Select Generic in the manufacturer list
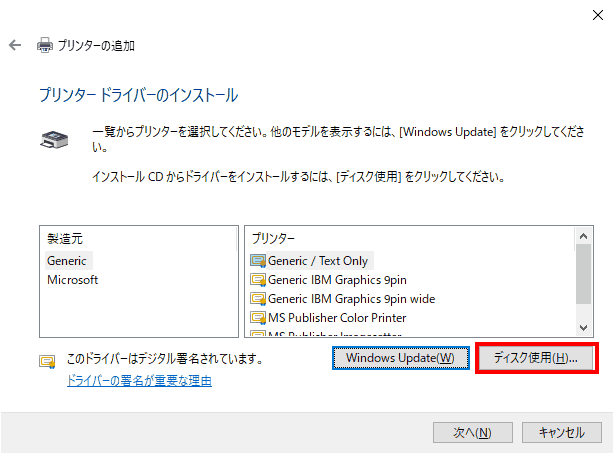Image resolution: width=614 pixels, height=454 pixels. tap(67, 261)
